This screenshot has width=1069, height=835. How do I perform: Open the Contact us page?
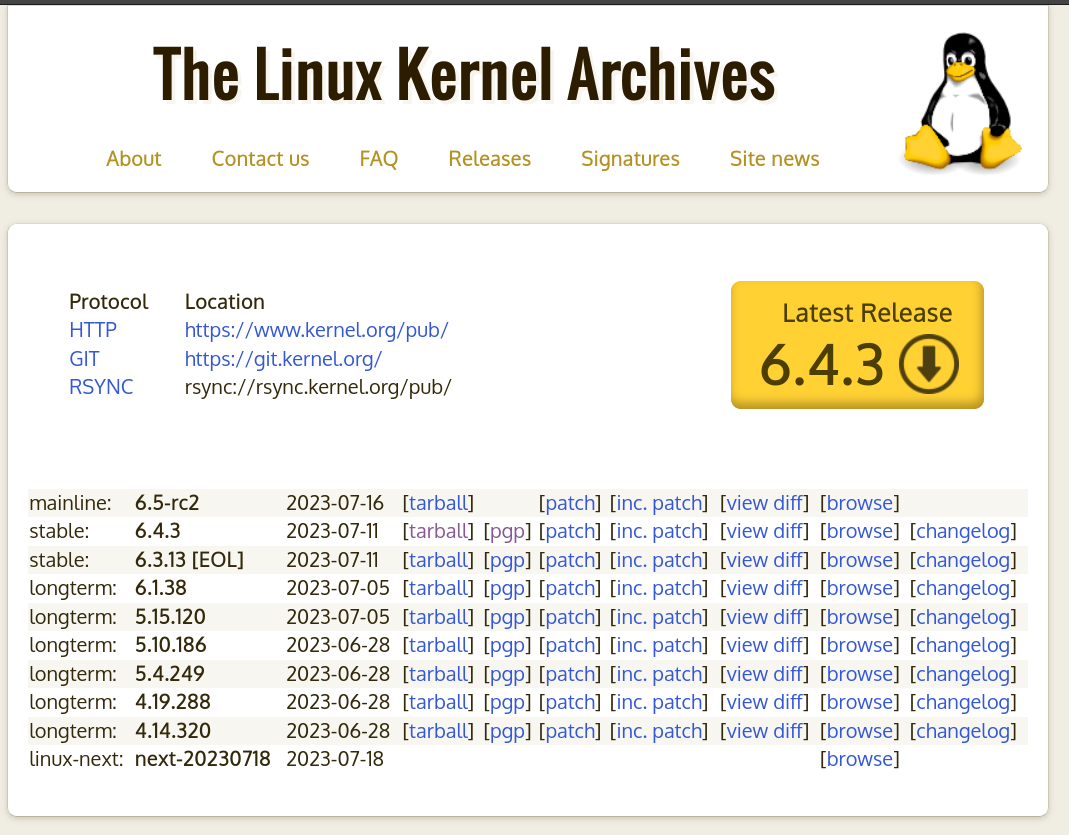point(260,159)
